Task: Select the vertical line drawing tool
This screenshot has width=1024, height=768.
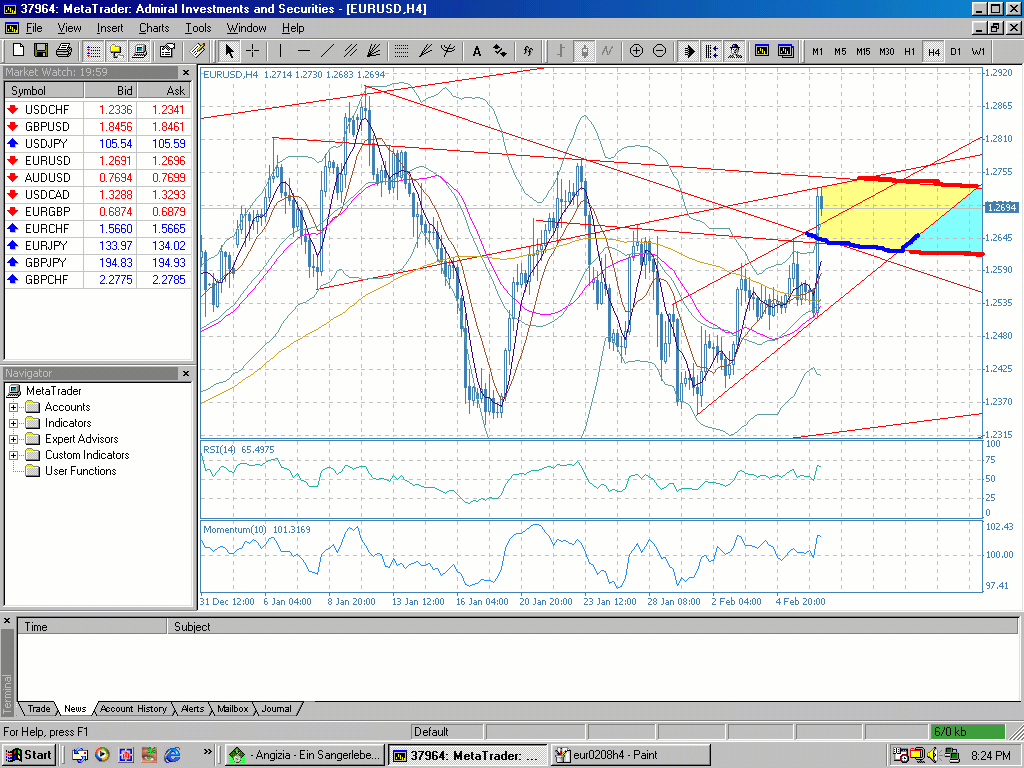Action: [280, 50]
